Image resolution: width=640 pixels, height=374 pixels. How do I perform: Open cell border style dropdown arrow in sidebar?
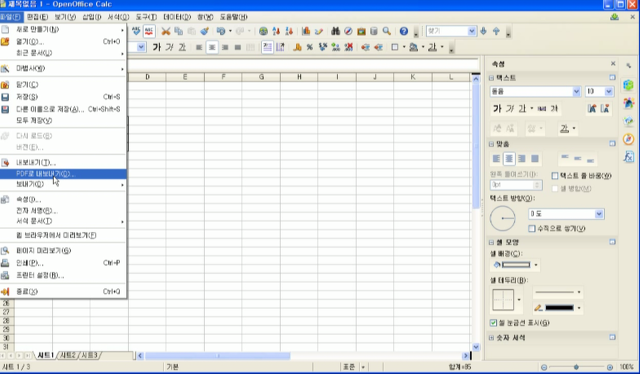[519, 300]
